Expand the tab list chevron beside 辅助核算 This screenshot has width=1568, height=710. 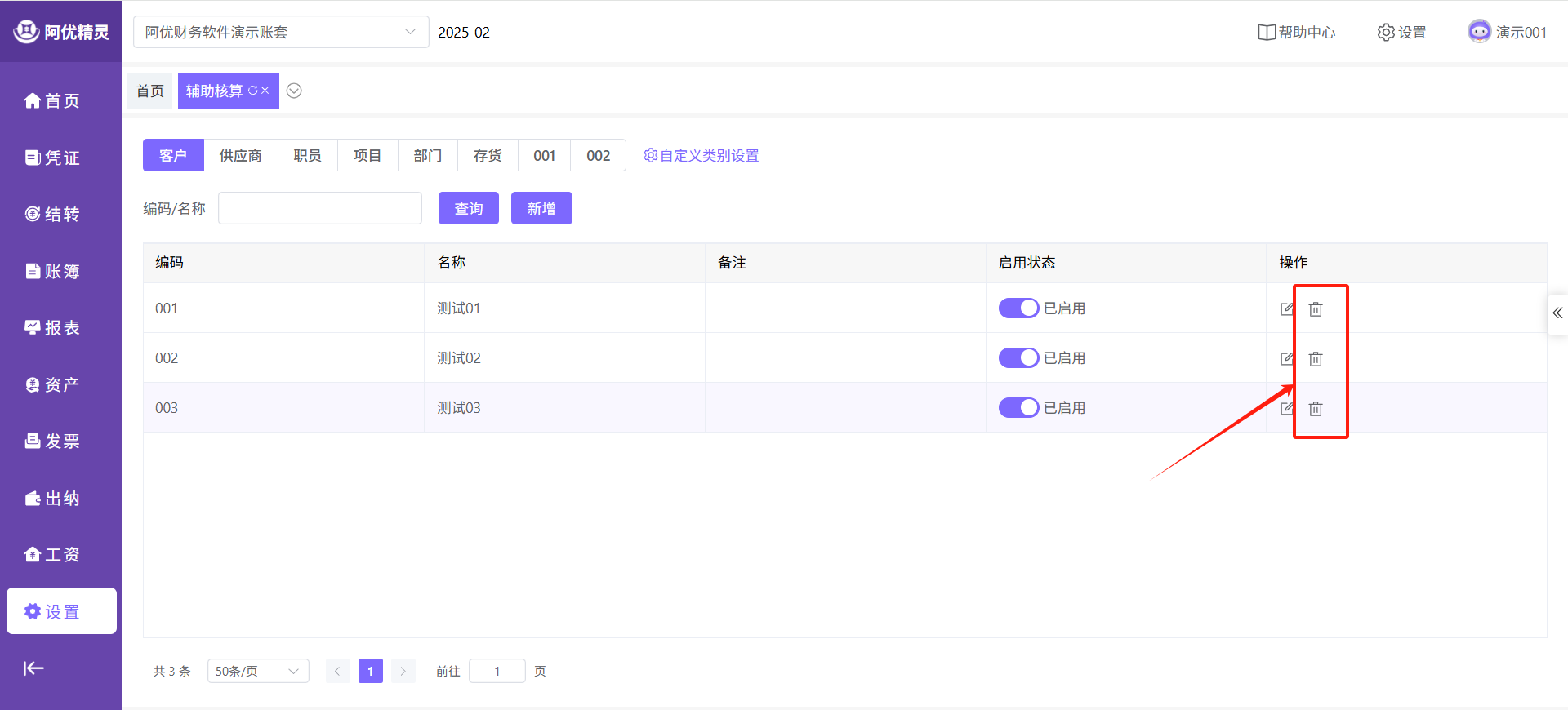point(295,91)
